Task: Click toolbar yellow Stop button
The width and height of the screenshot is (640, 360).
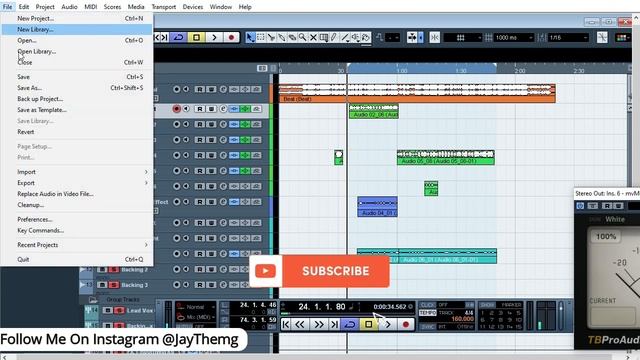Action: [x=196, y=38]
